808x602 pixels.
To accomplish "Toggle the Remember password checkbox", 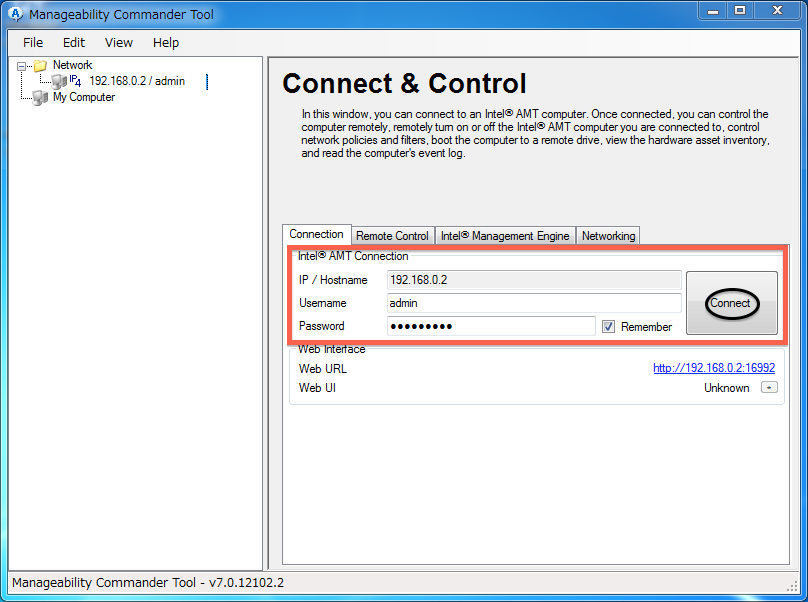I will 608,327.
